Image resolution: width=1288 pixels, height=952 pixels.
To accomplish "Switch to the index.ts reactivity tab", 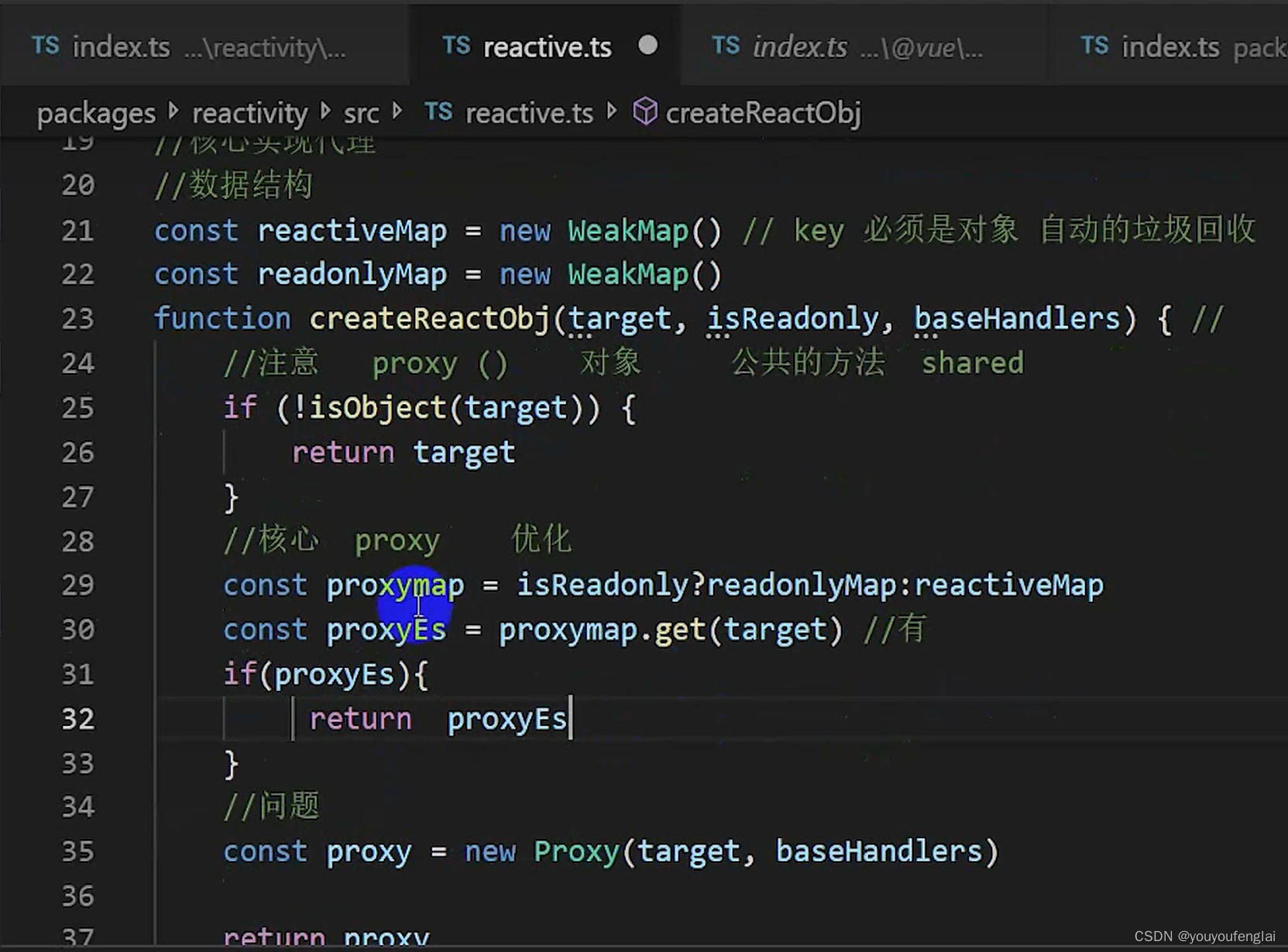I will click(204, 46).
